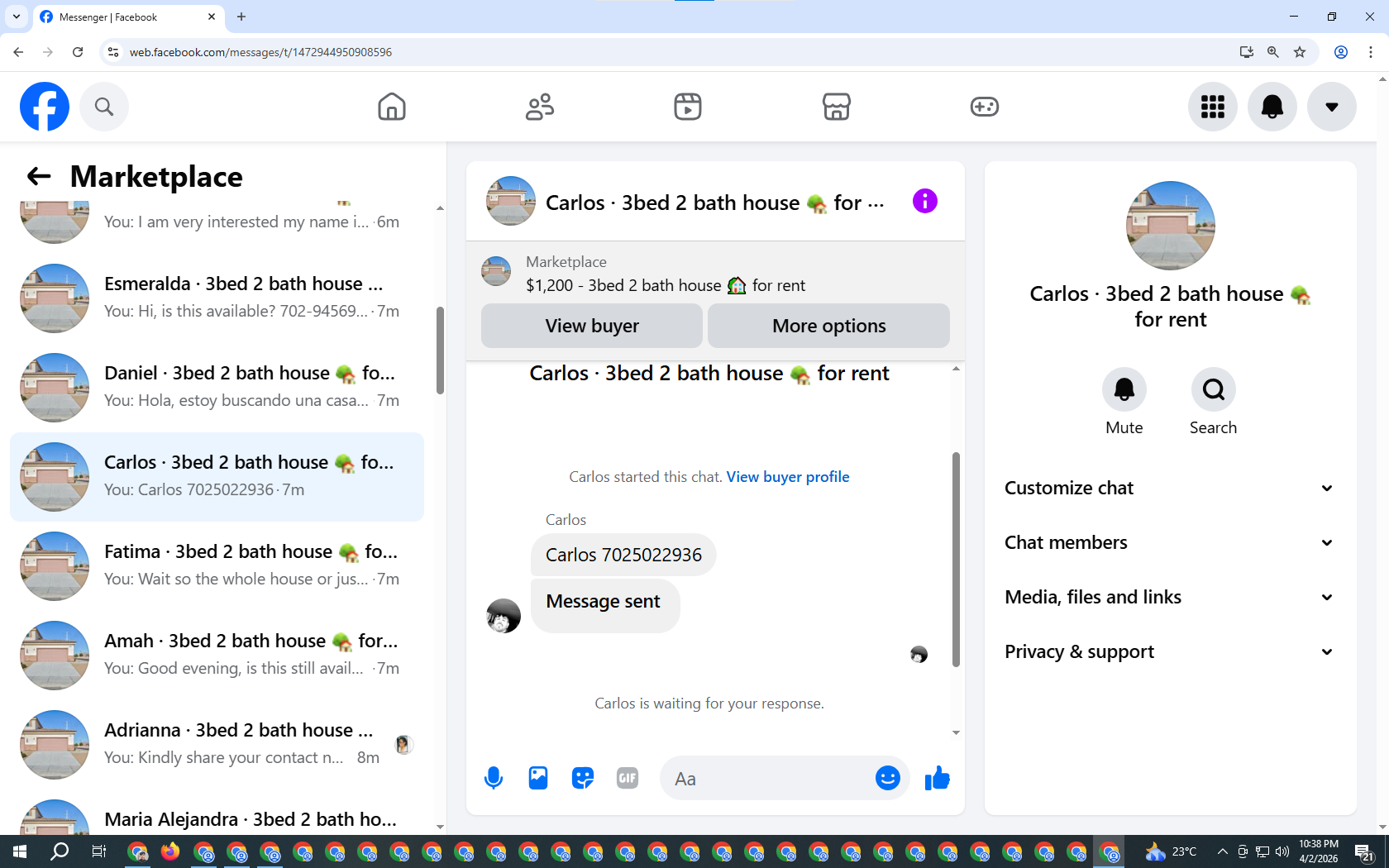Open the account dropdown arrow
1389x868 pixels.
(1332, 107)
